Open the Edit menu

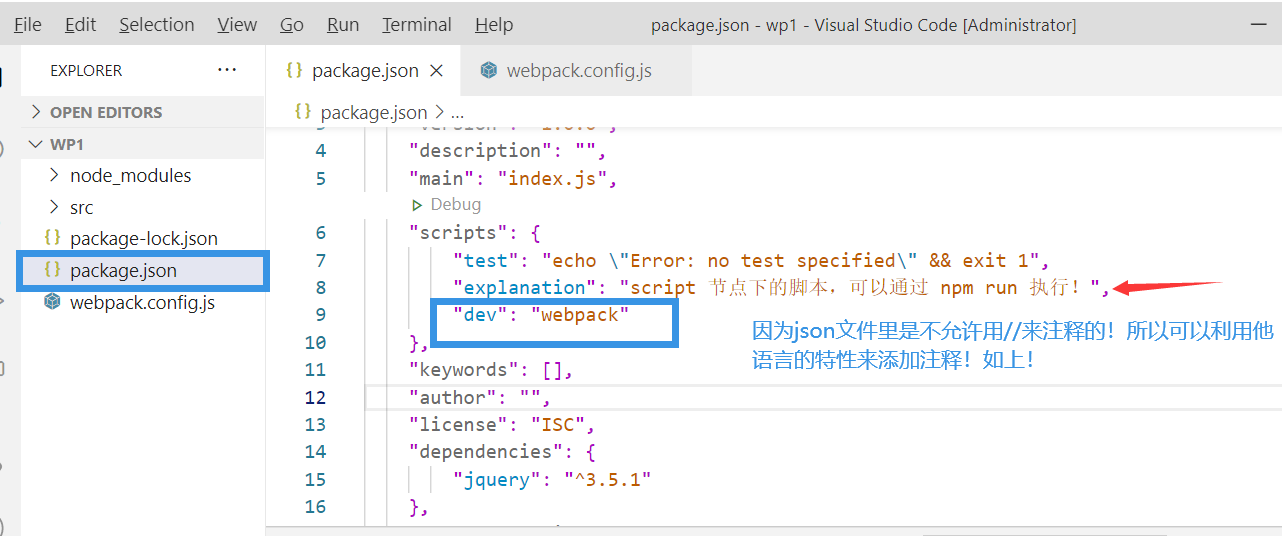click(81, 25)
